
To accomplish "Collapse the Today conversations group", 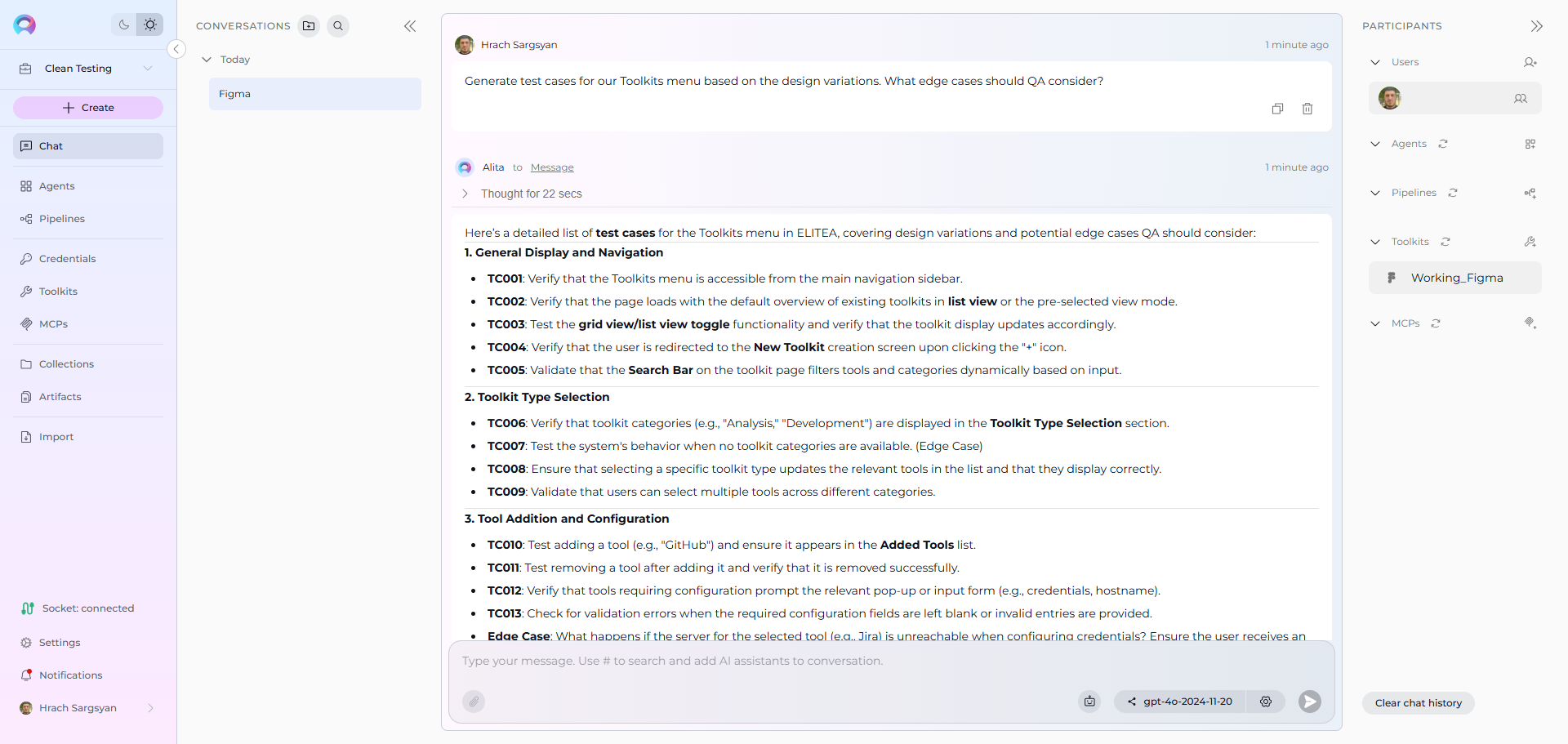I will (x=207, y=60).
